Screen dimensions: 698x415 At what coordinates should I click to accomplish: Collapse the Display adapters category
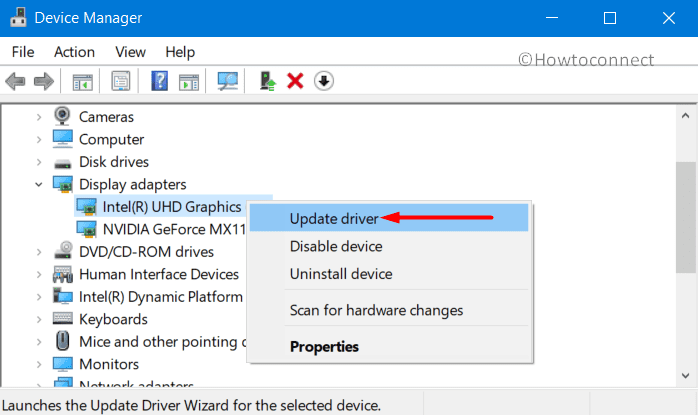tap(39, 184)
